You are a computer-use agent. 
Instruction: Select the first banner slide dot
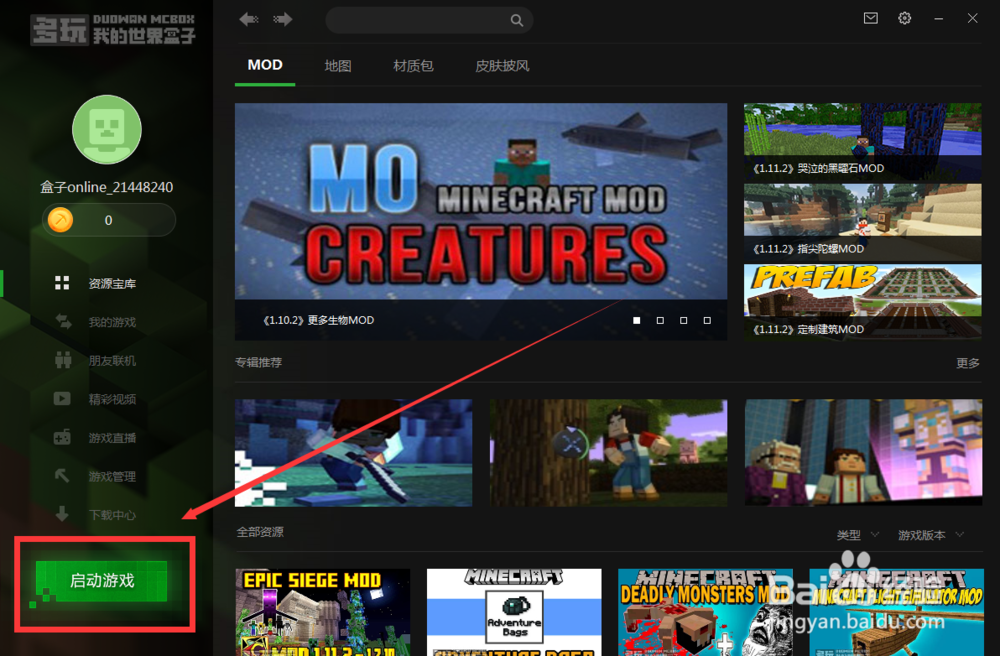pos(636,320)
